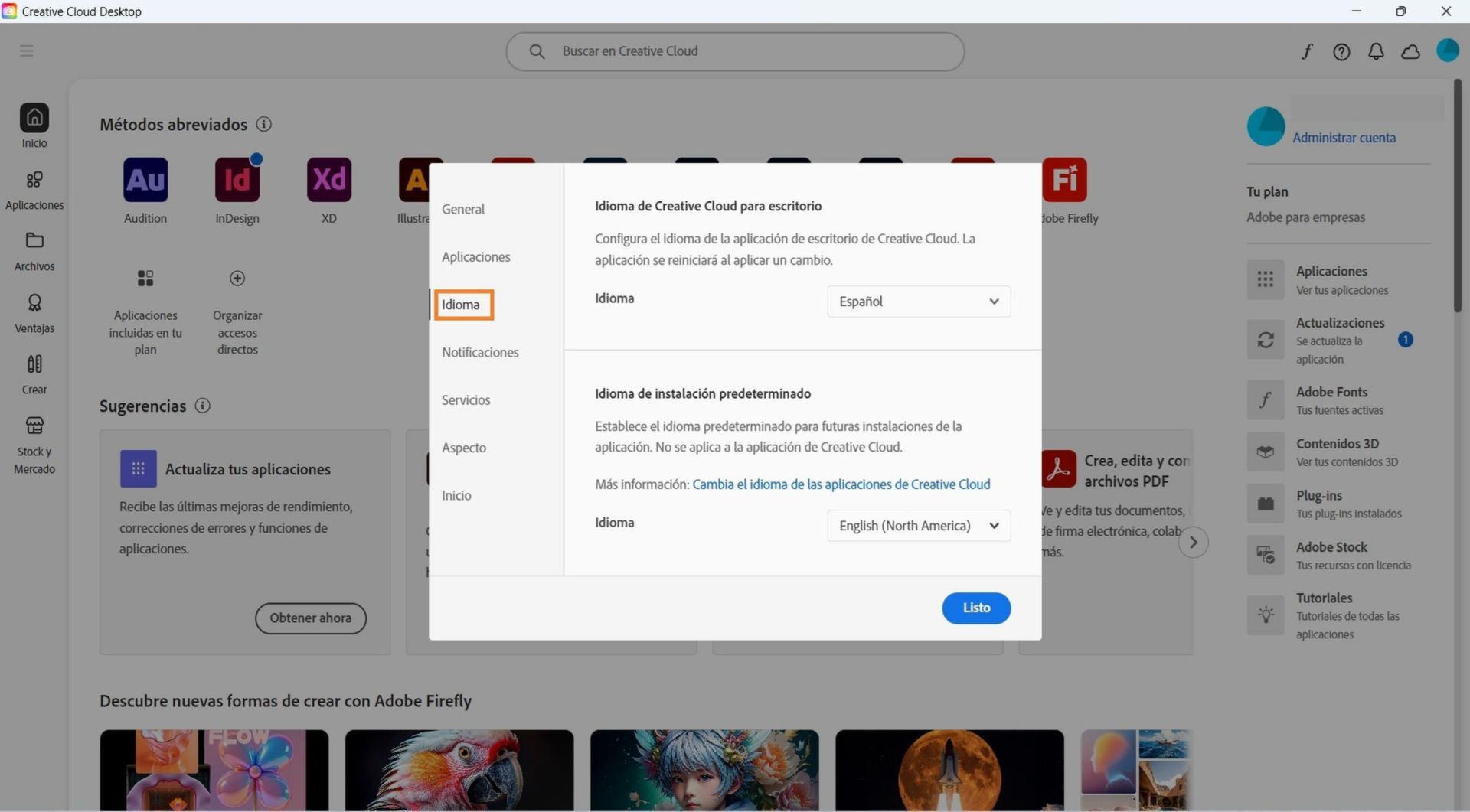Open the blue-haired girl Firefly thumbnail
Image resolution: width=1470 pixels, height=812 pixels.
(704, 770)
